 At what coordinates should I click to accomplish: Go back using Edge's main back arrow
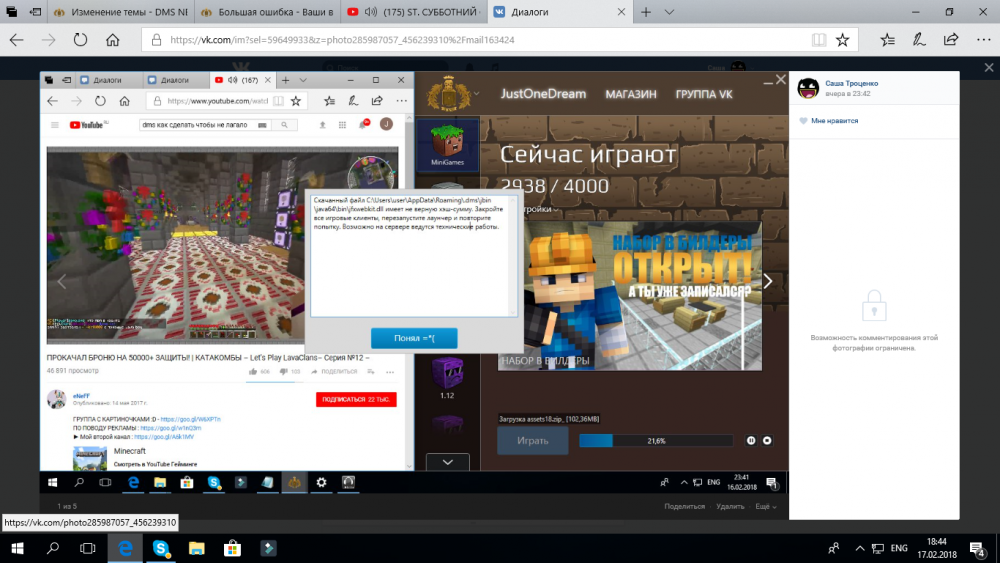pyautogui.click(x=17, y=40)
